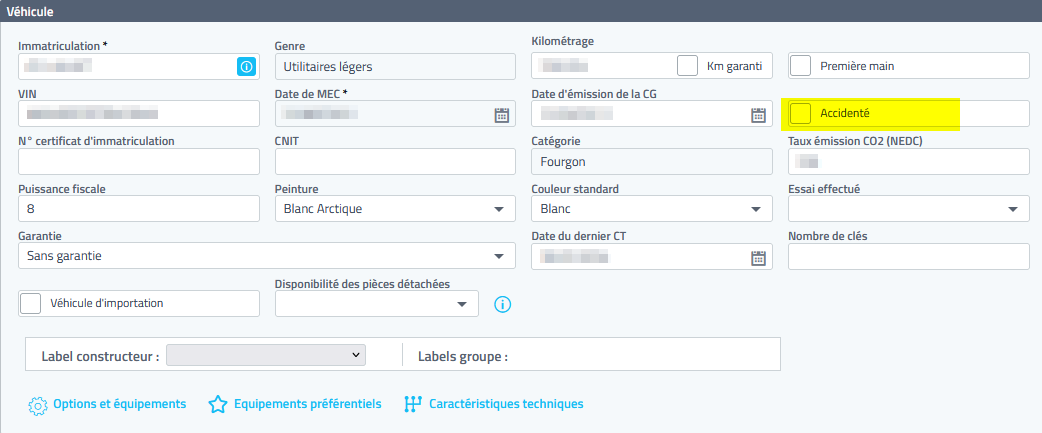
Task: Click the Véhicule section header
Action: pos(521,11)
